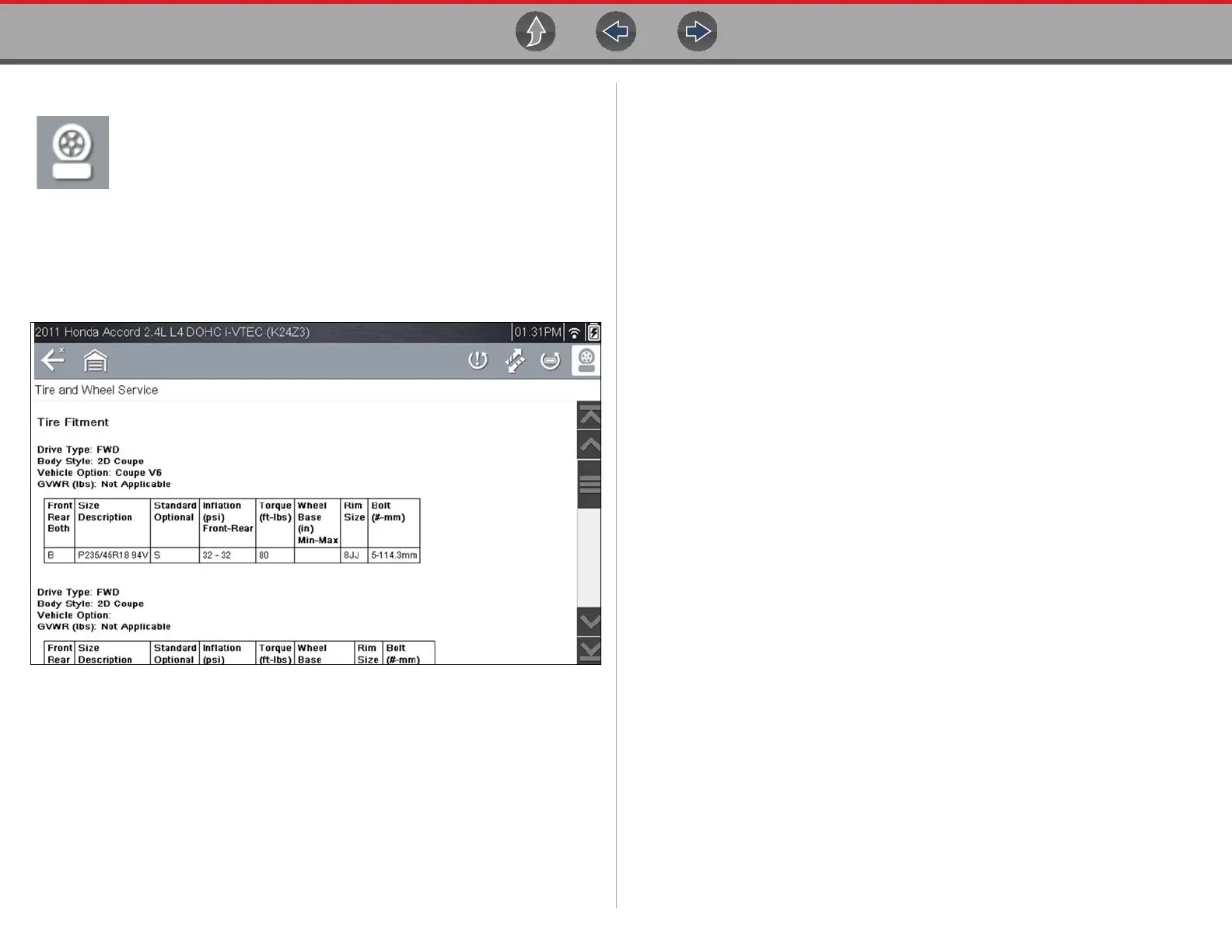Click the torque value '80' cell

[275, 555]
